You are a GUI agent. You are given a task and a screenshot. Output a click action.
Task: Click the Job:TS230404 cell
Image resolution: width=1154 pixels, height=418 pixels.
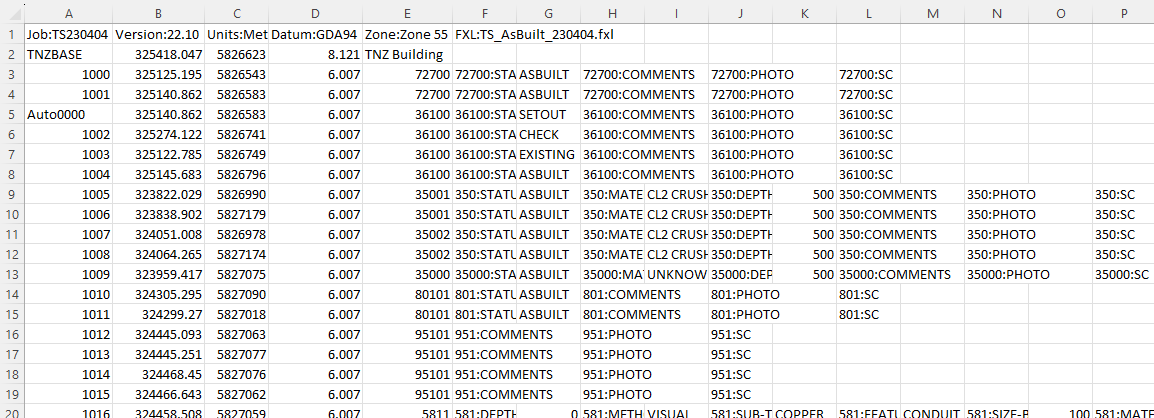pyautogui.click(x=67, y=34)
